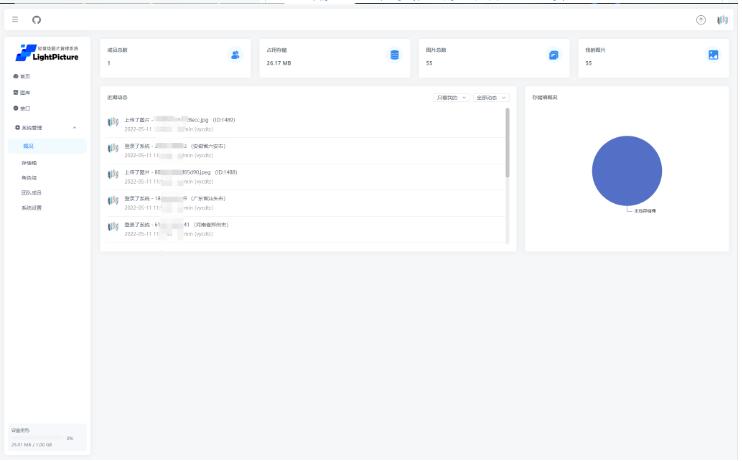742x461 pixels.
Task: Go to the home page sidebar item
Action: point(24,76)
